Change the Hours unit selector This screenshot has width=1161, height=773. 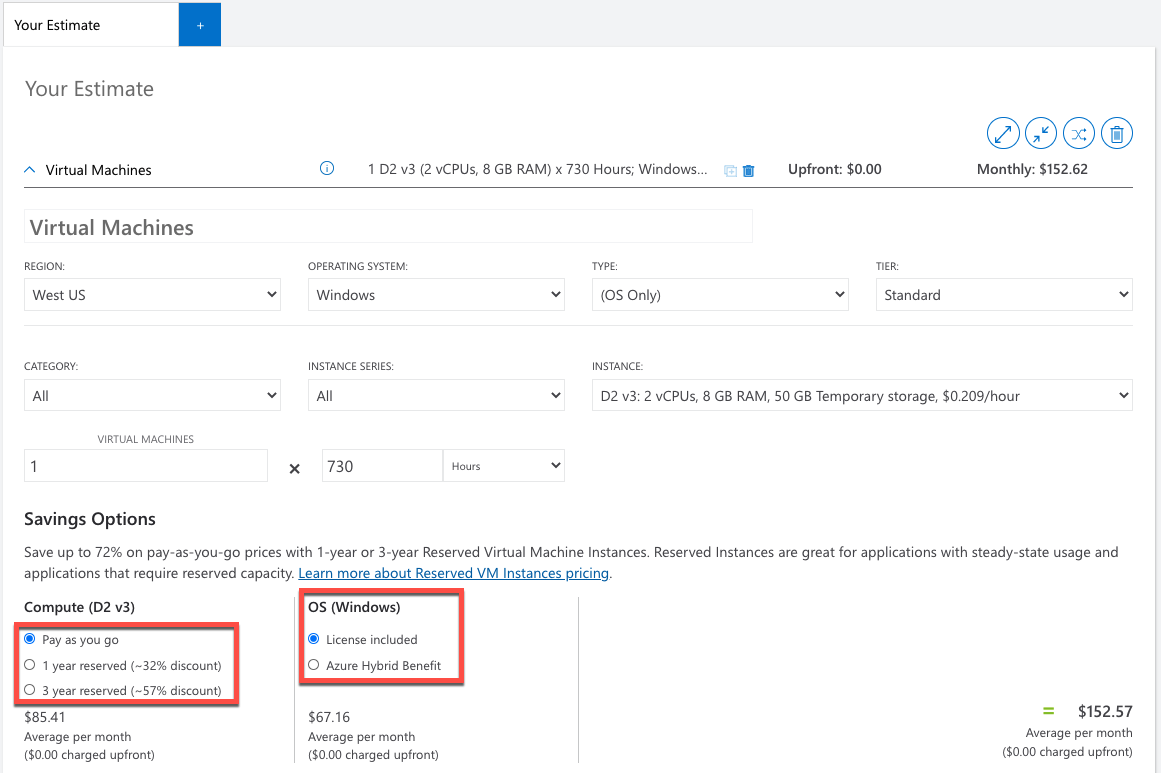pos(503,465)
